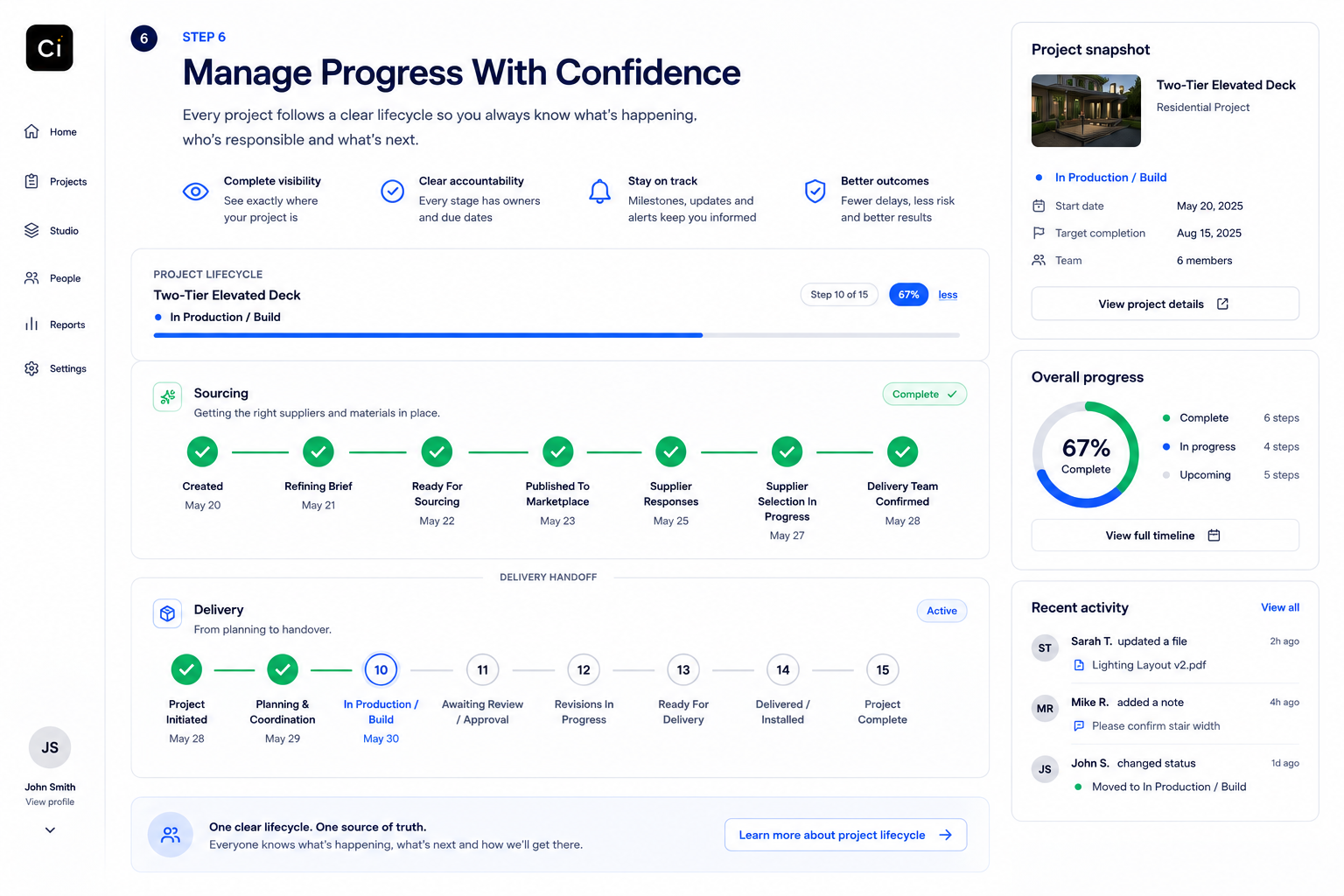Select step 12 Revisions In Progress
The image size is (1344, 896).
tap(584, 669)
